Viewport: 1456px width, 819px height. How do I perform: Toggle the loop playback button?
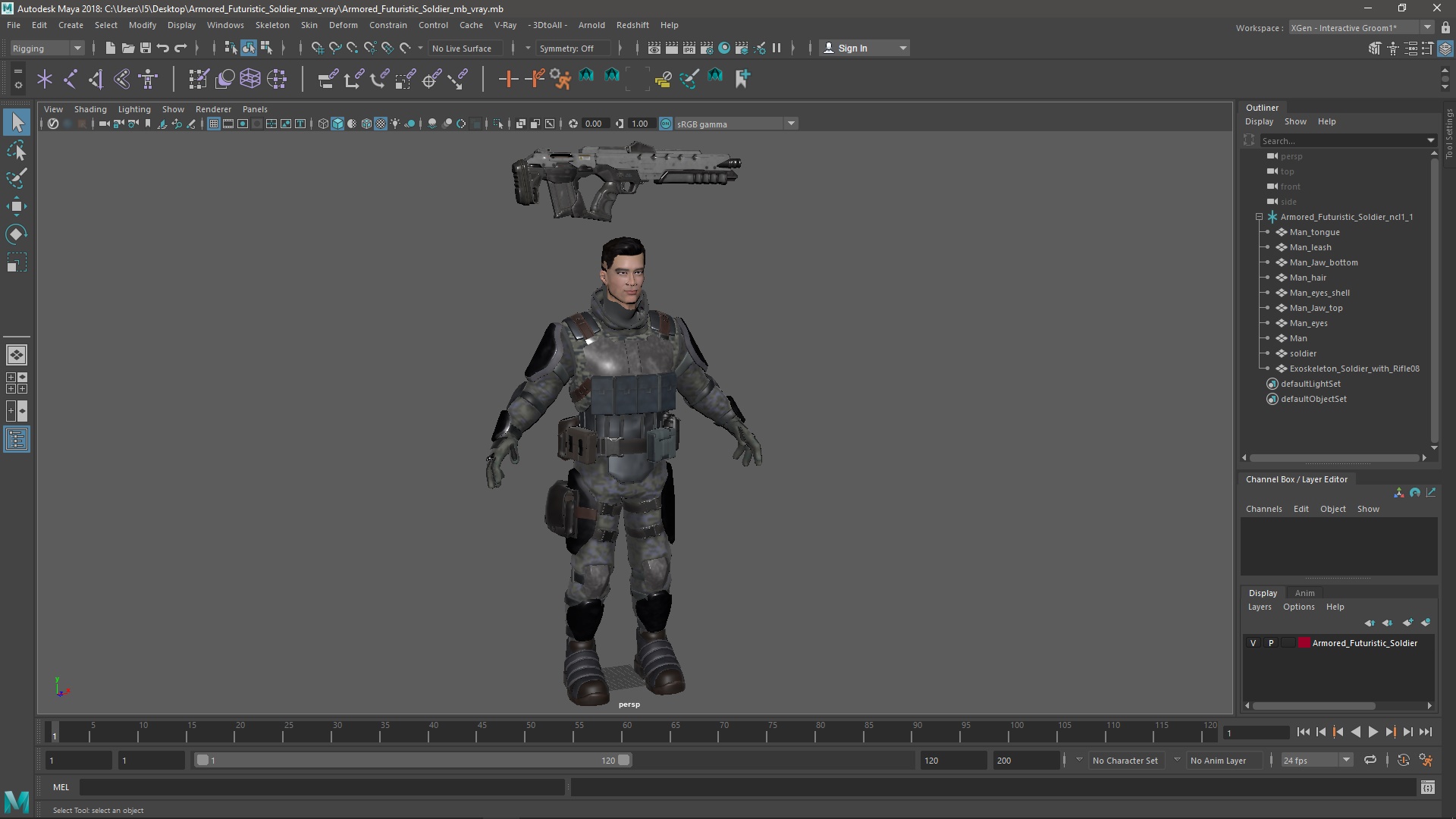(x=1370, y=760)
